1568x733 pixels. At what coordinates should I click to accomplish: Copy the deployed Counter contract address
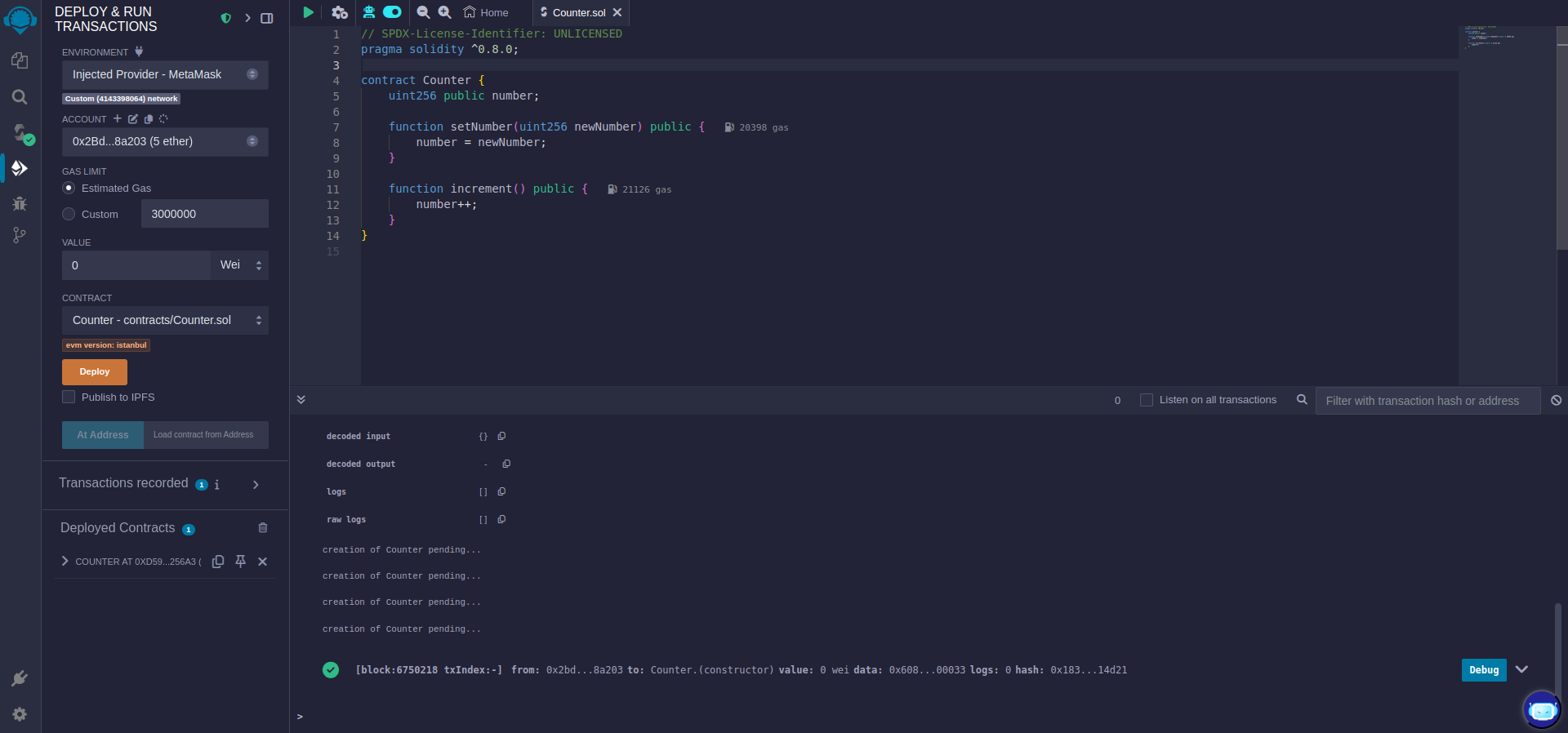218,562
